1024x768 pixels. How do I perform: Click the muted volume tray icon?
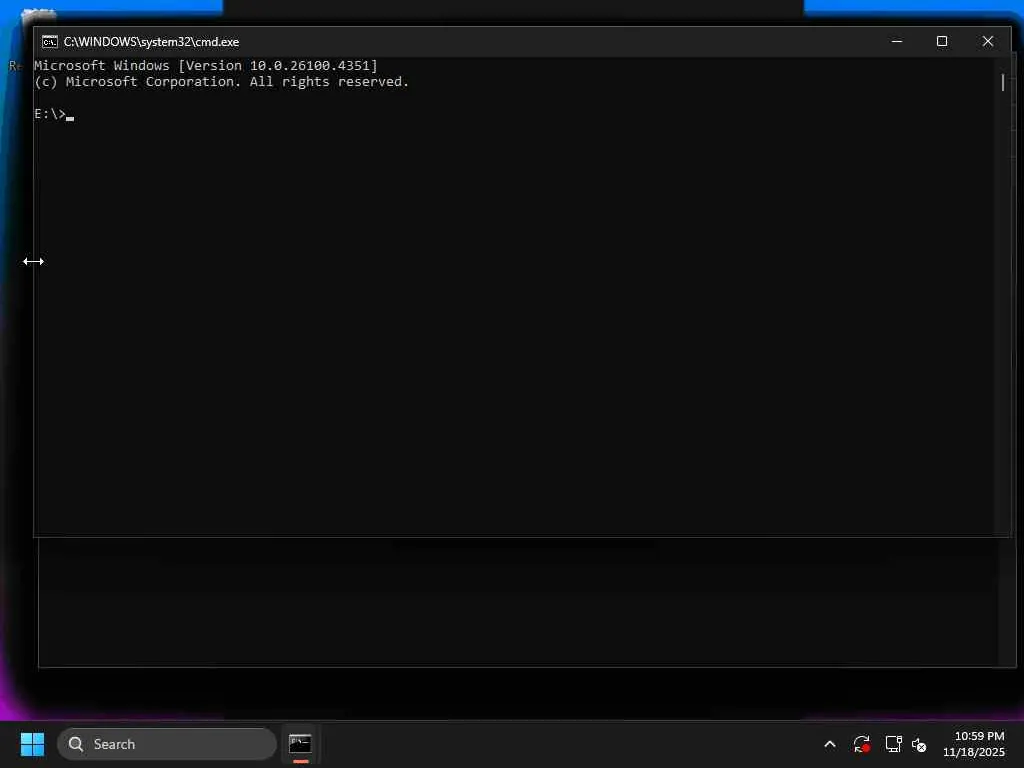pyautogui.click(x=919, y=744)
